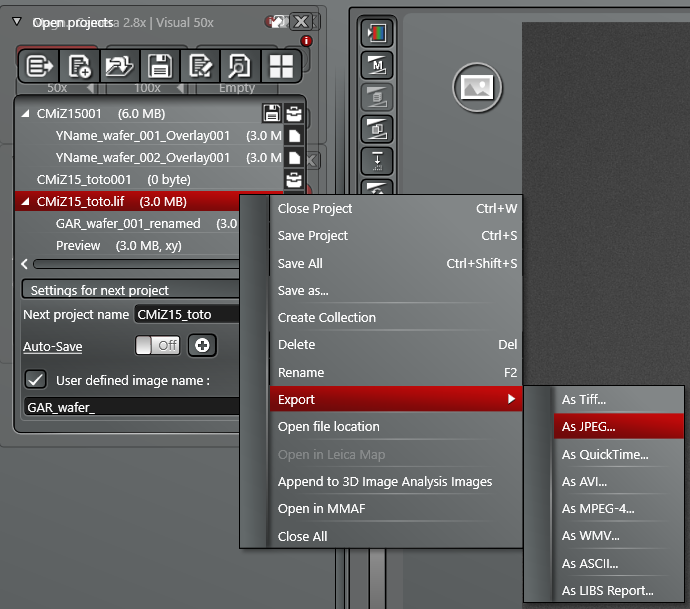Click the floppy disk save icon in toolbar
Viewport: 690px width, 609px height.
159,67
